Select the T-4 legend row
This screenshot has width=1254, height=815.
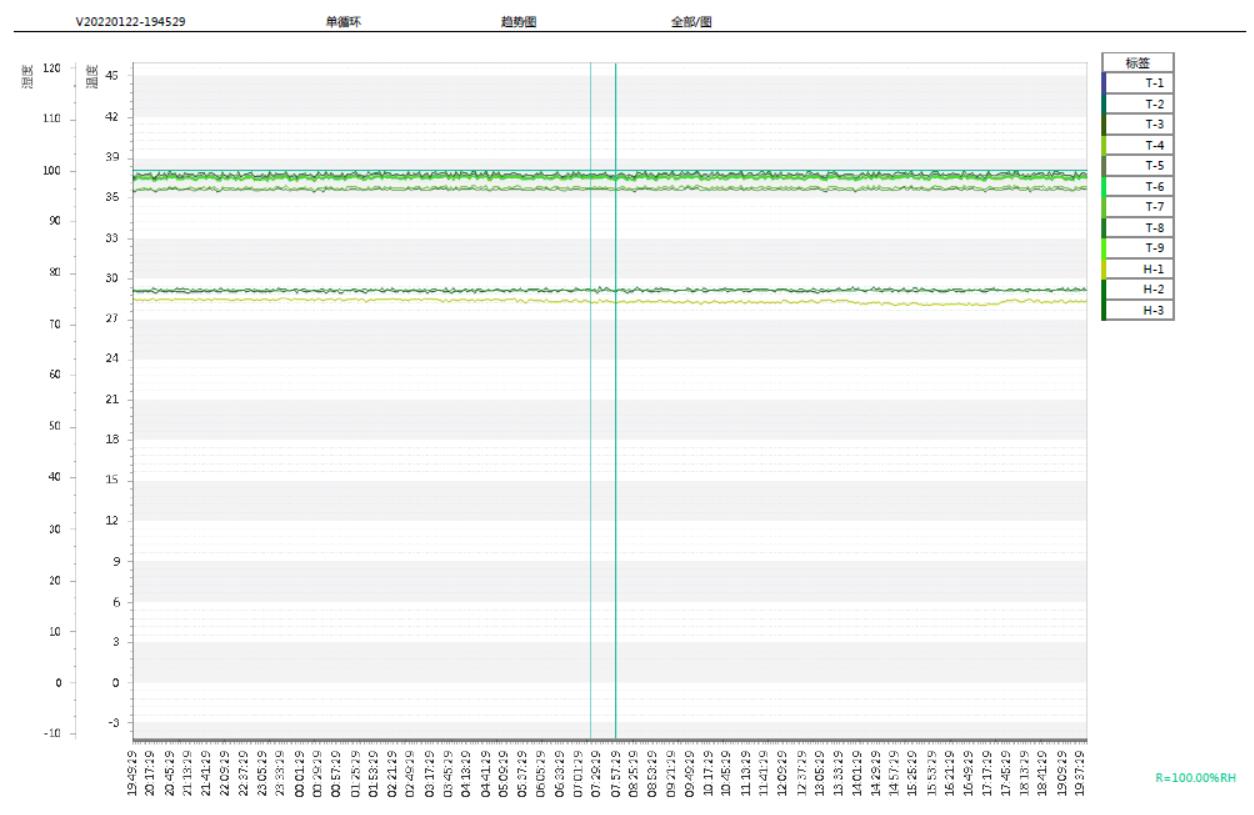[1139, 145]
